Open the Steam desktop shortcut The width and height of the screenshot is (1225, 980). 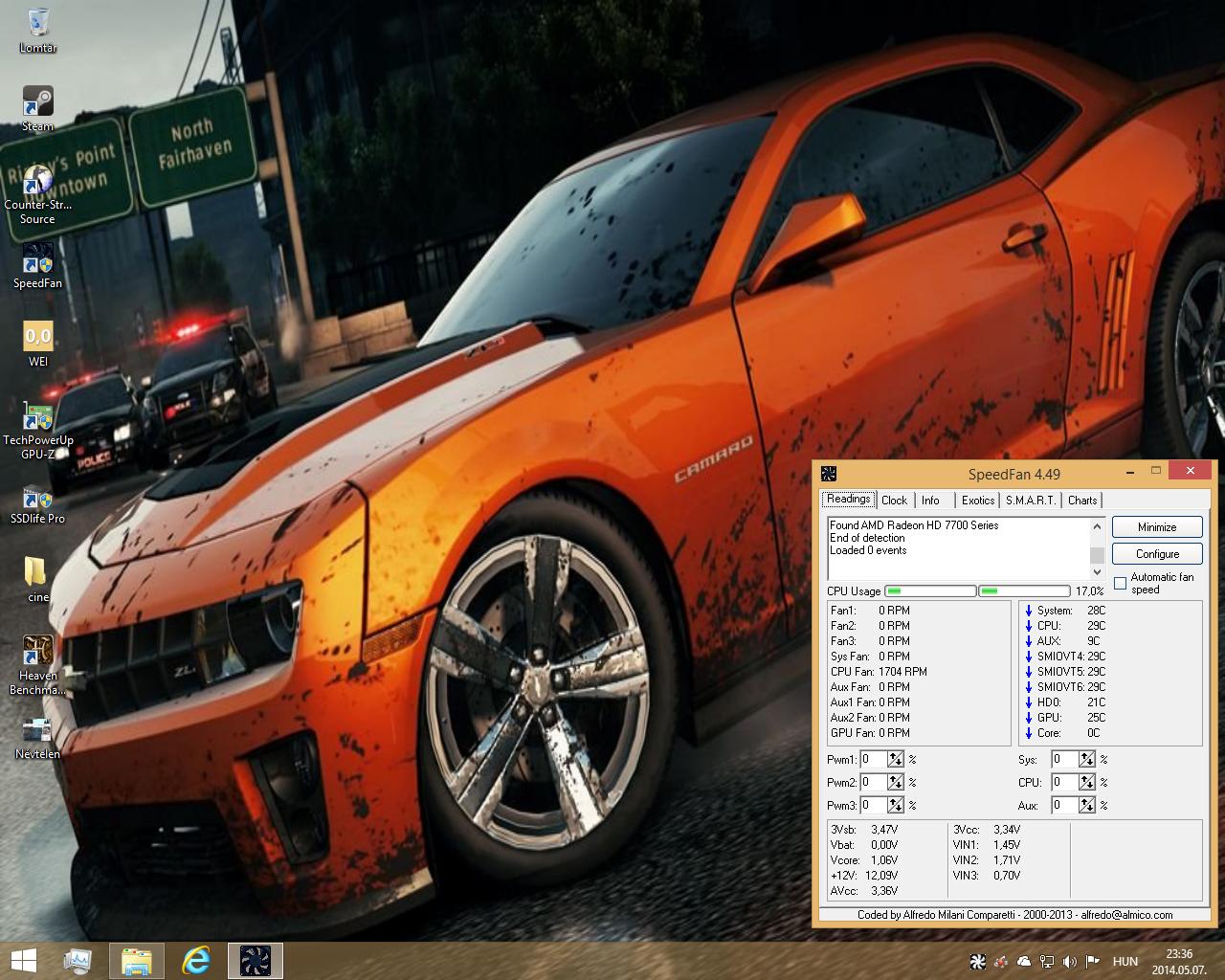(x=38, y=108)
